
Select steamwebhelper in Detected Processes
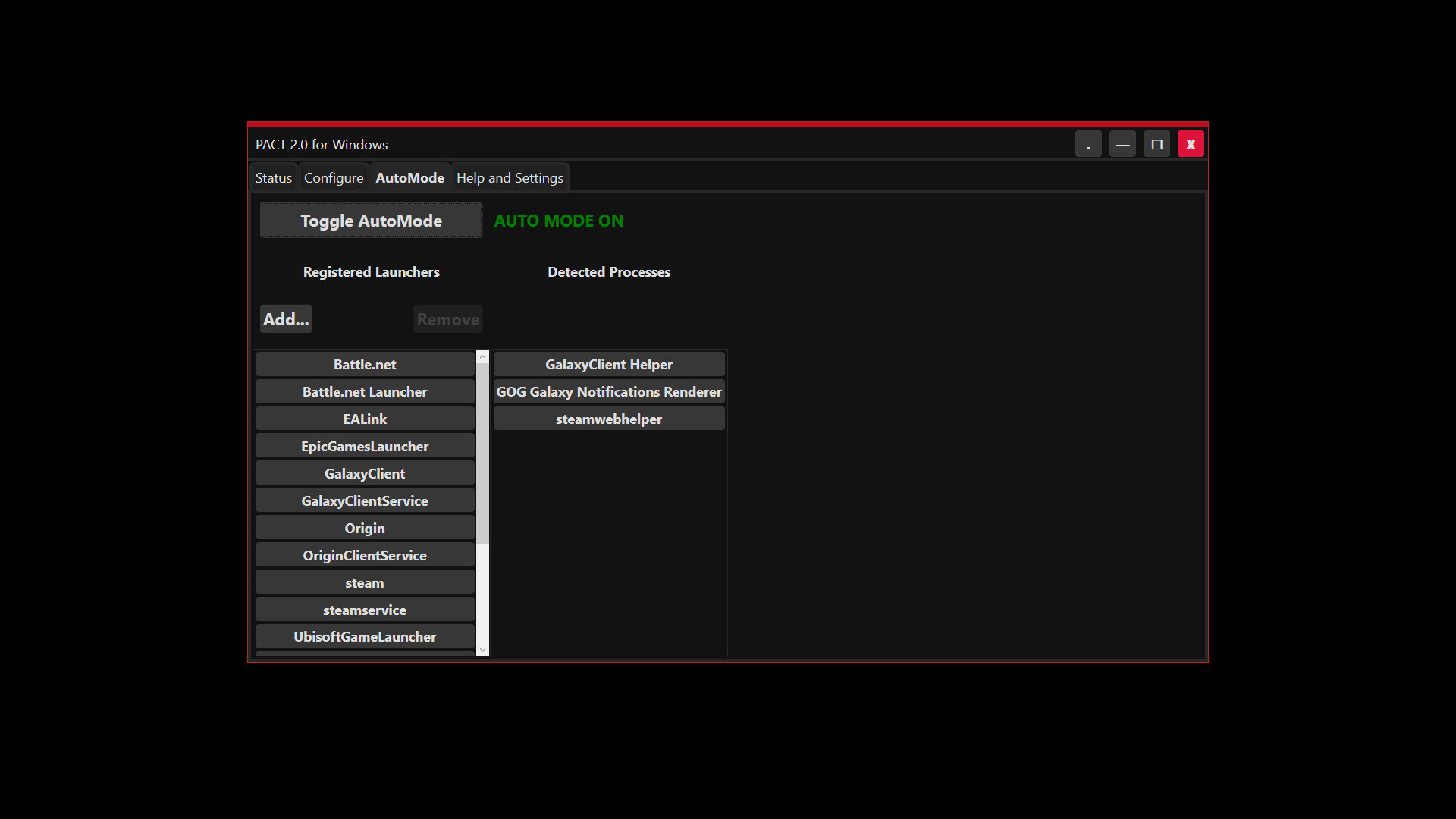point(609,418)
